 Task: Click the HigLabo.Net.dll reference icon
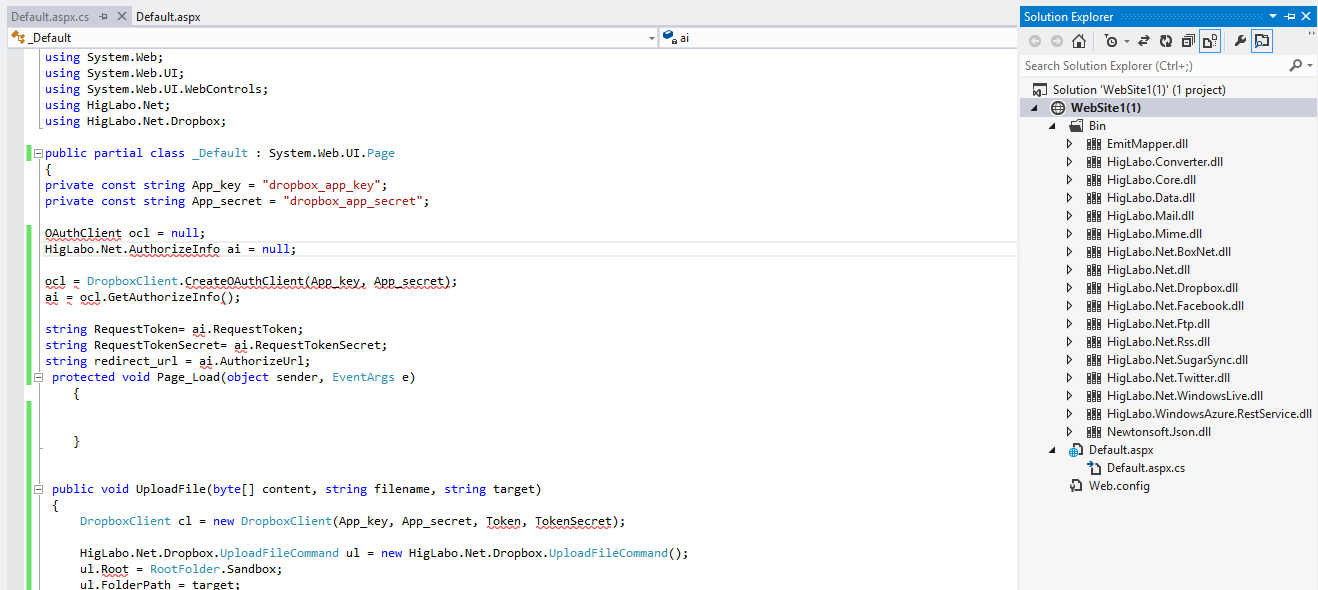(x=1093, y=270)
